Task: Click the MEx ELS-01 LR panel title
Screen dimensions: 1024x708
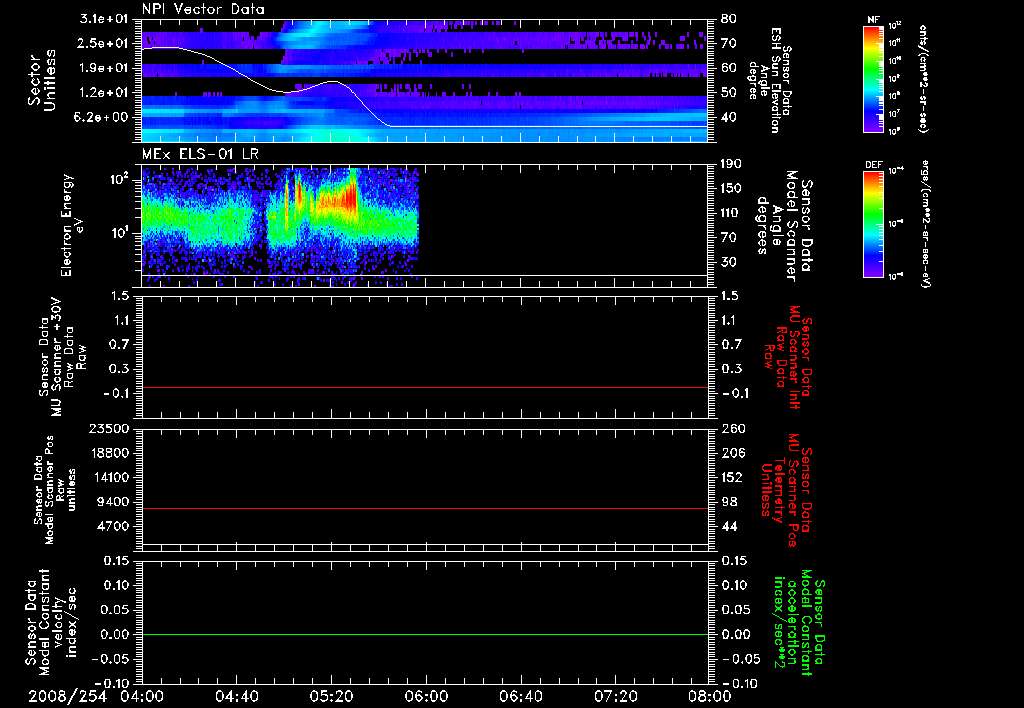Action: pyautogui.click(x=200, y=155)
